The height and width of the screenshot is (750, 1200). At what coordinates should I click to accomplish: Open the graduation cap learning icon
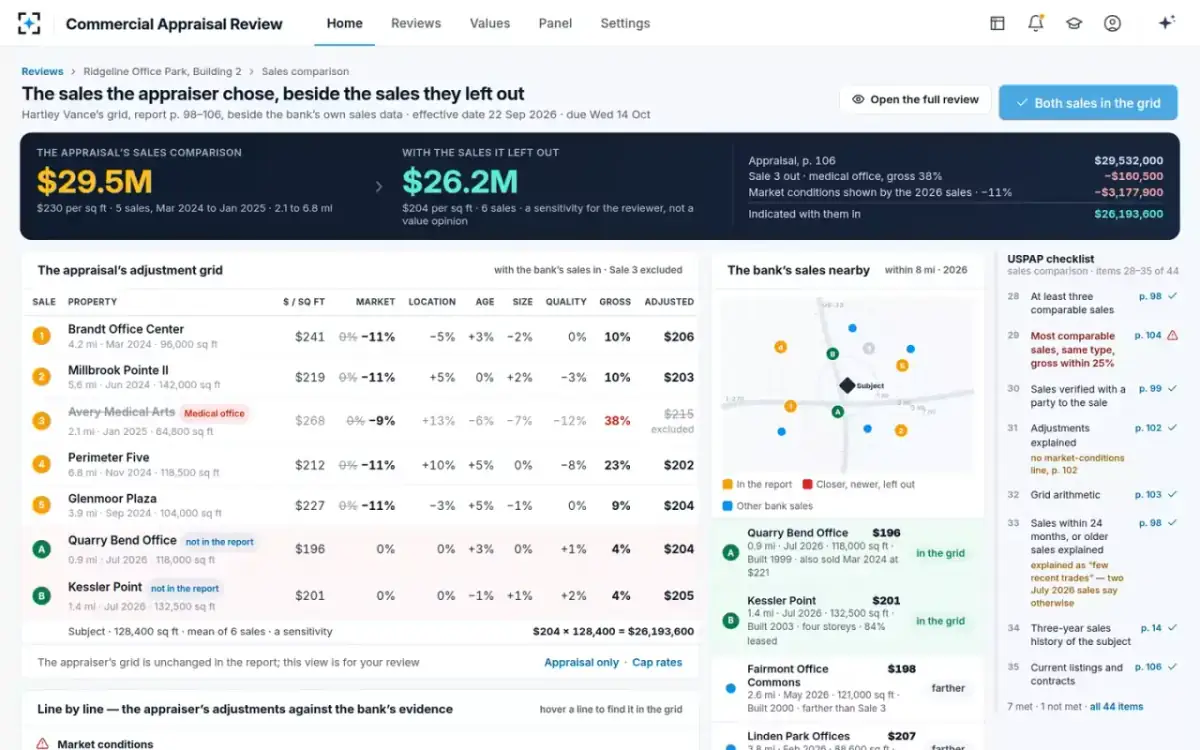click(x=1074, y=23)
